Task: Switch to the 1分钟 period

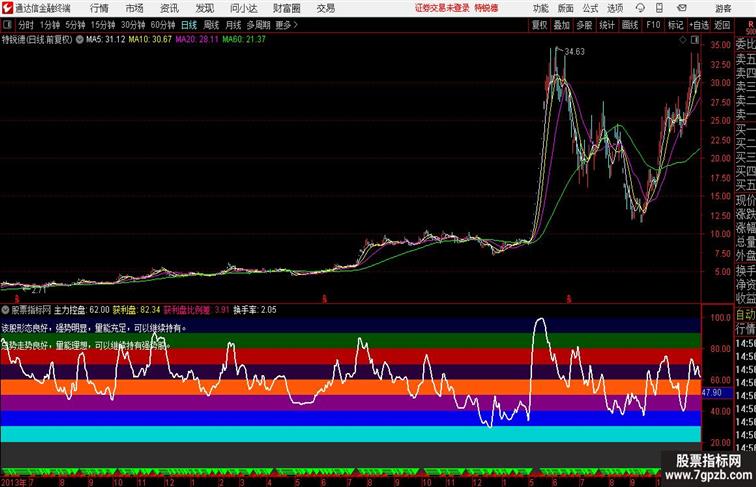Action: pyautogui.click(x=50, y=25)
